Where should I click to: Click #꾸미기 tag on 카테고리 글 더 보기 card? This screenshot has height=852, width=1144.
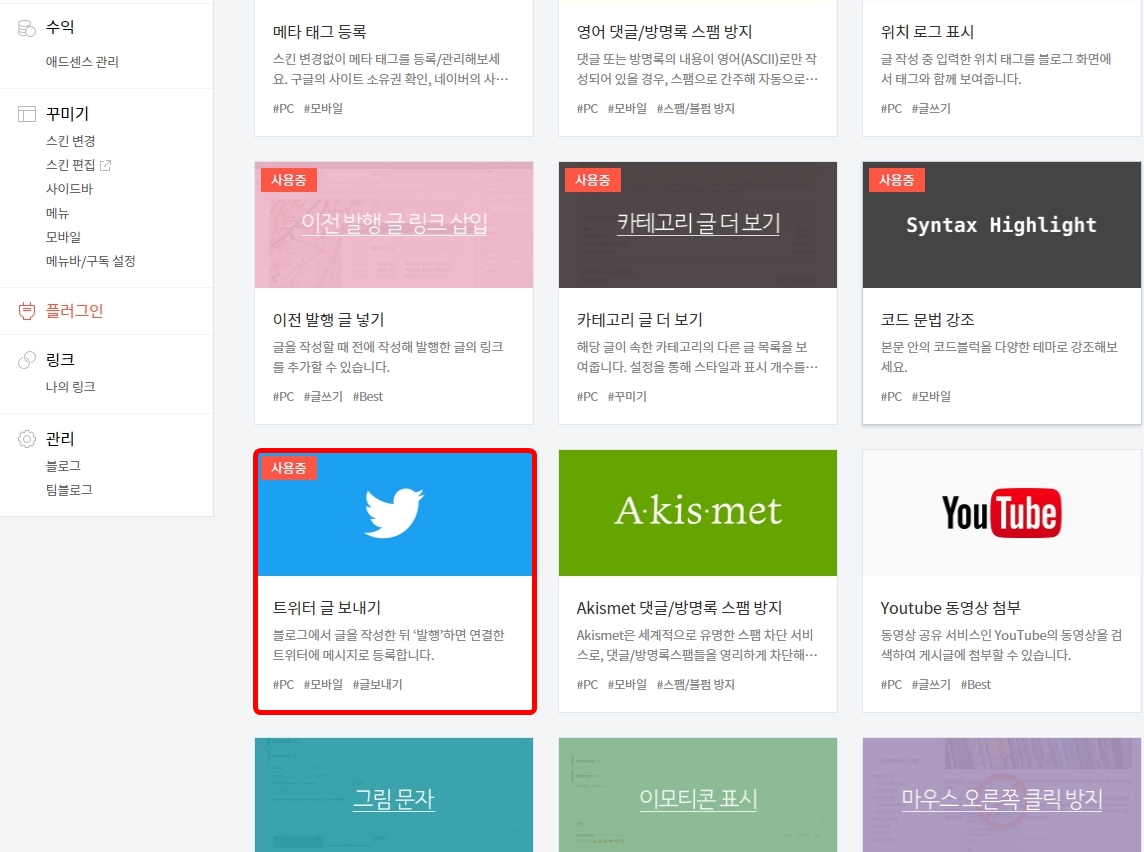[x=627, y=397]
